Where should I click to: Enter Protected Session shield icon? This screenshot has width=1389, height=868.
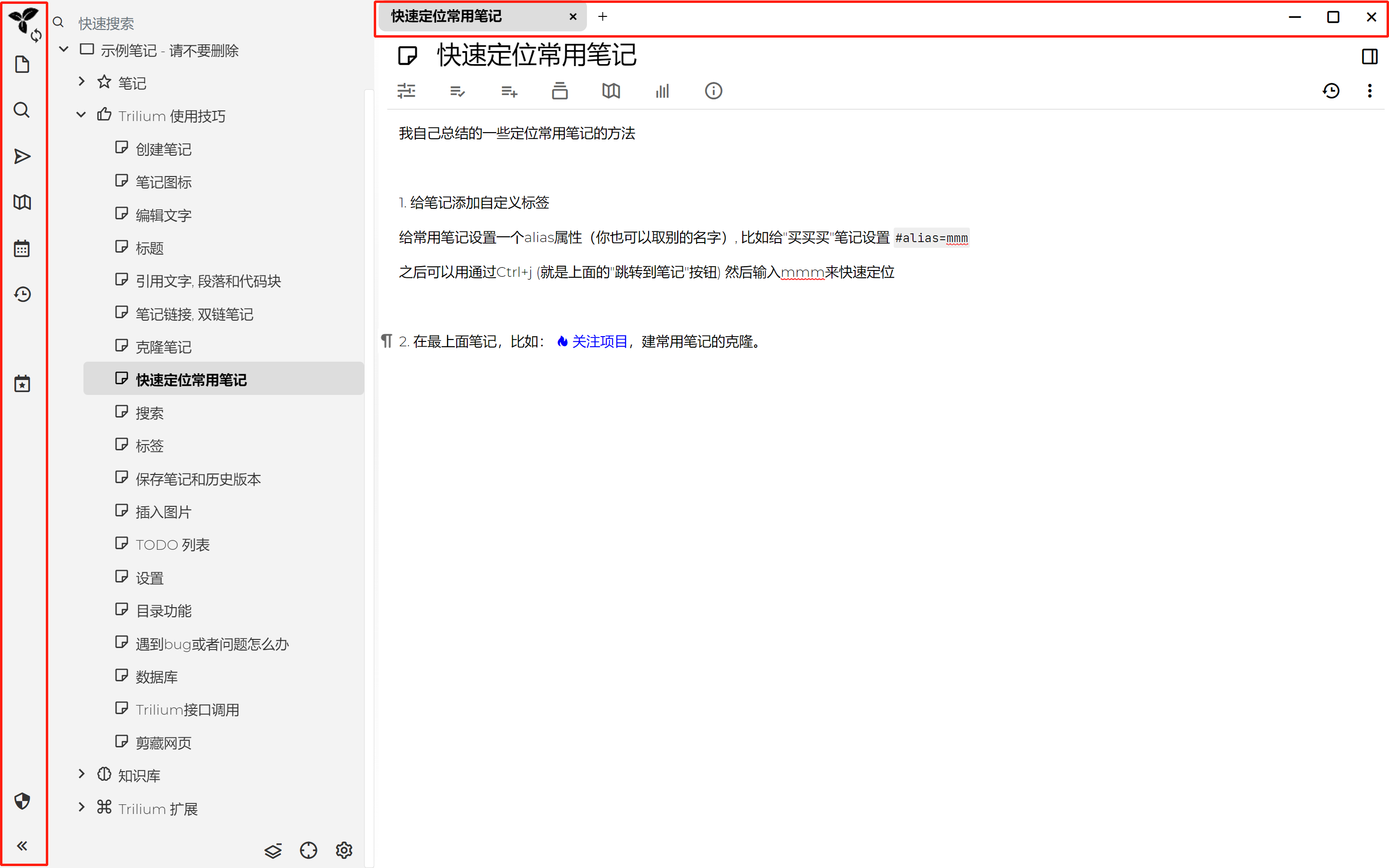point(22,801)
